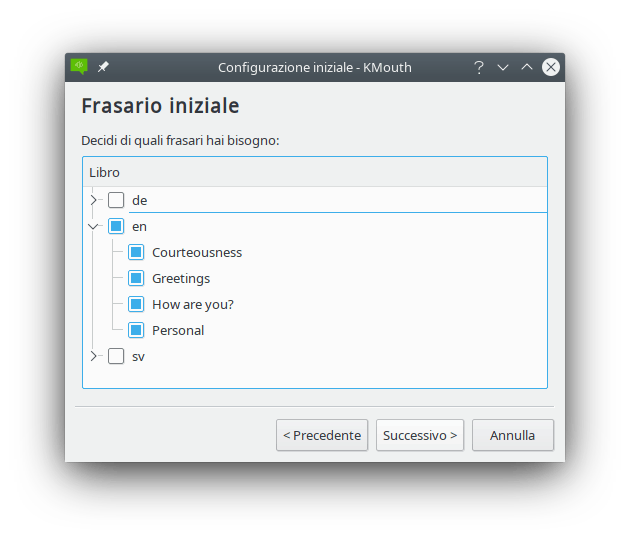Minimize the window with the down chevron
The height and width of the screenshot is (539, 630).
[x=503, y=67]
